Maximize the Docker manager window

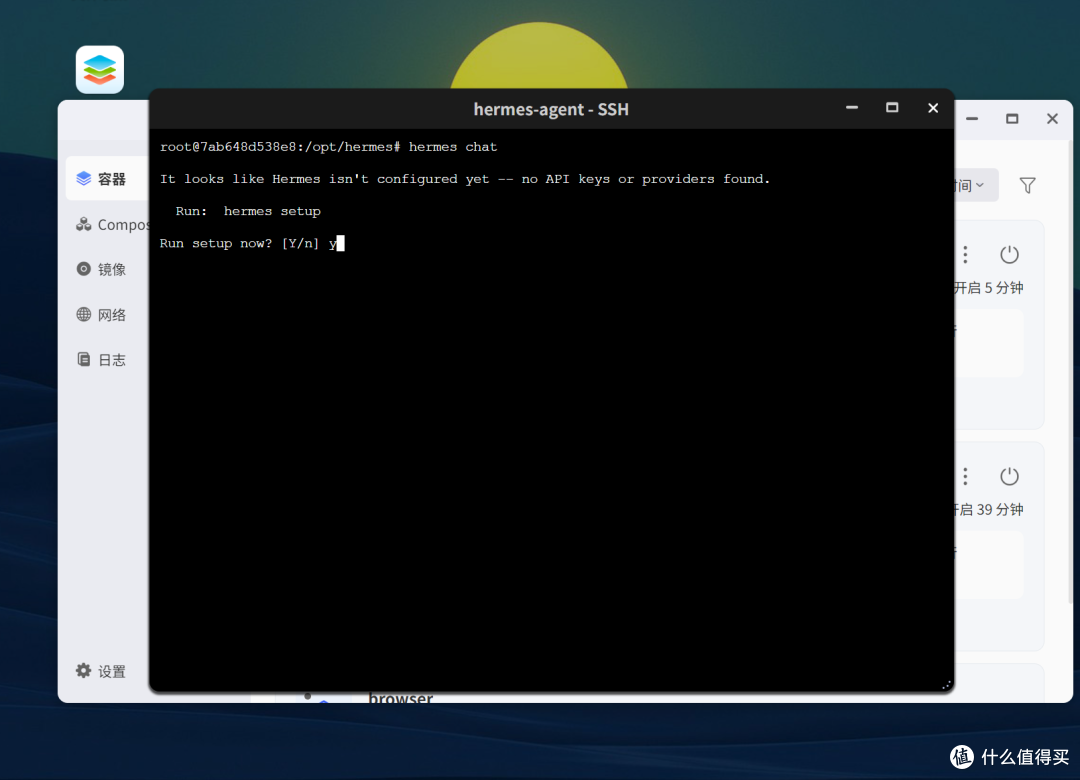1012,119
